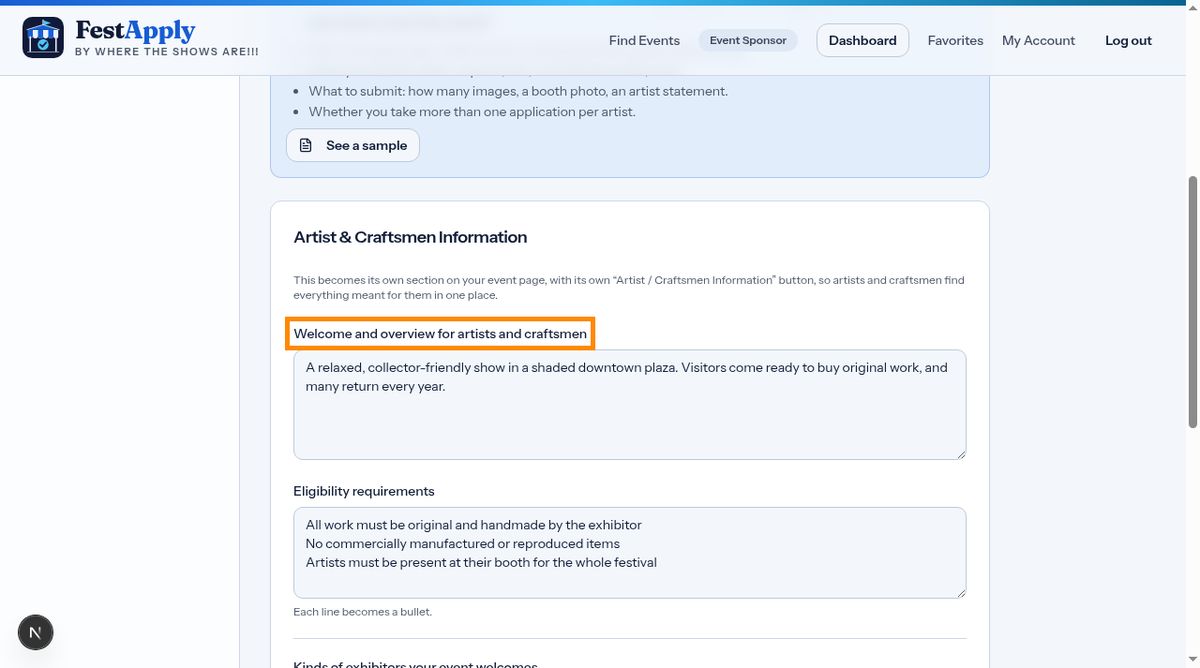
Task: Go to Find Events
Action: 644,41
